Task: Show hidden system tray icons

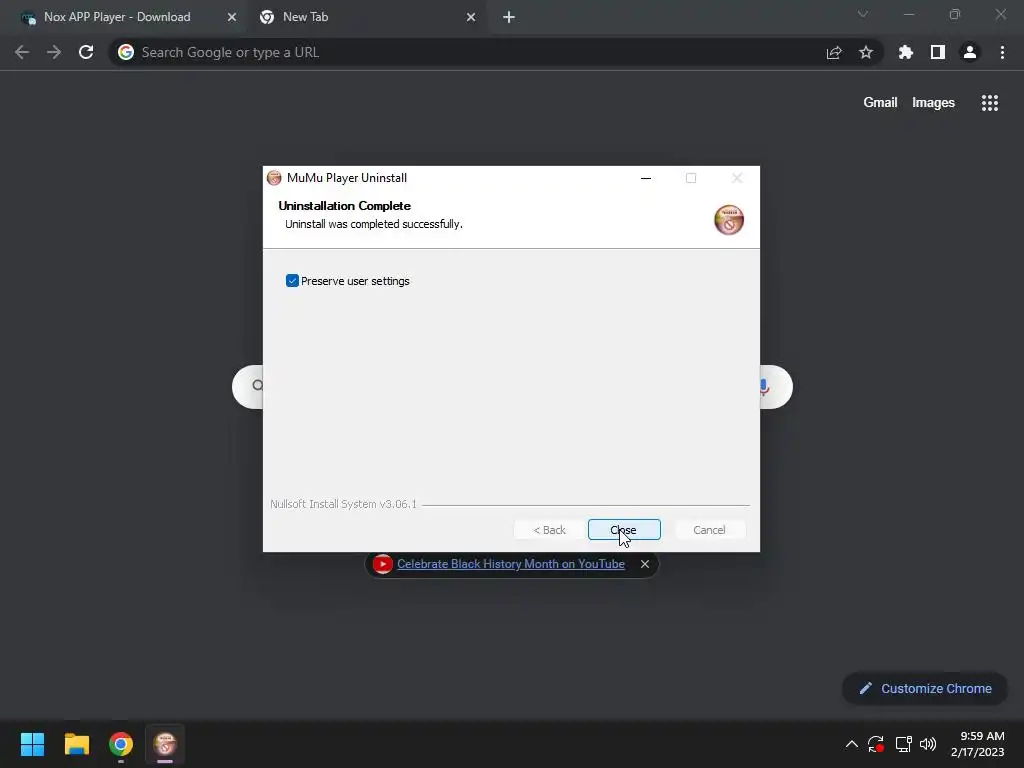Action: [852, 744]
